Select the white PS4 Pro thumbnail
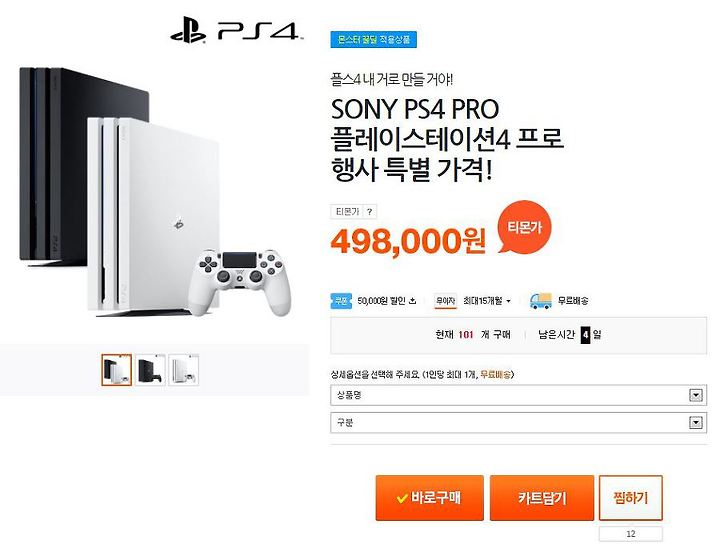This screenshot has height=552, width=720. [184, 370]
